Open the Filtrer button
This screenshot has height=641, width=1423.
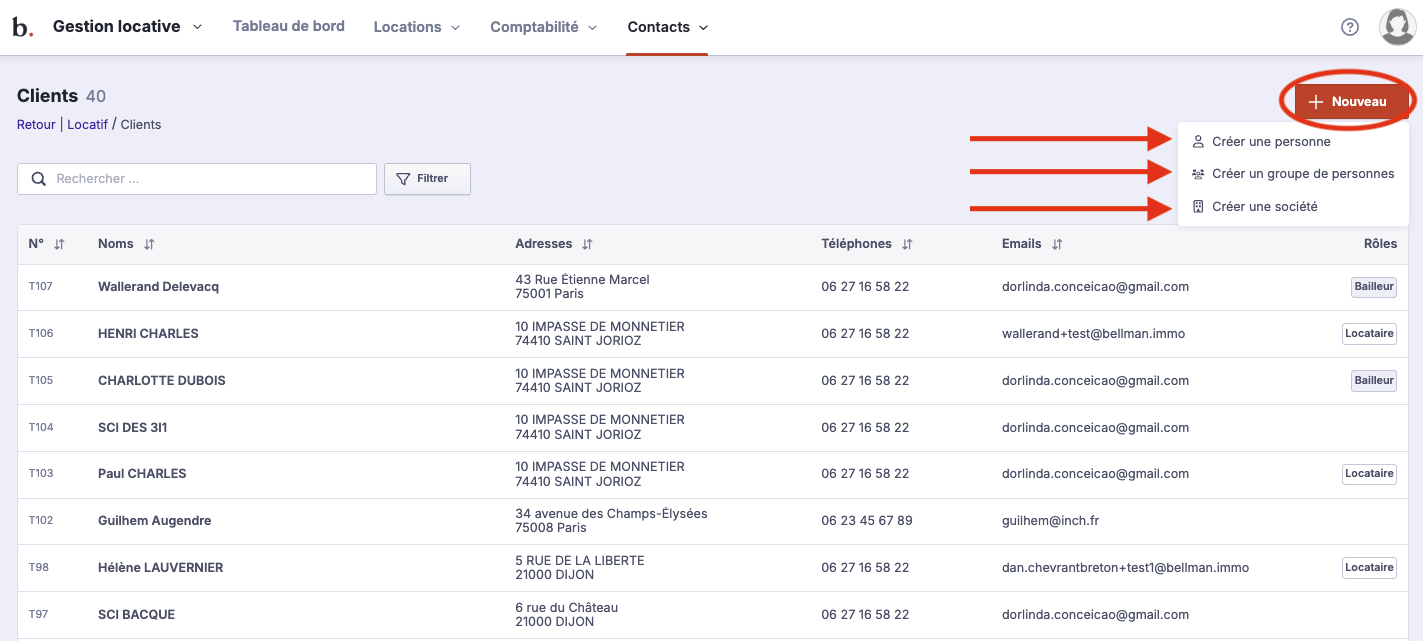click(427, 179)
